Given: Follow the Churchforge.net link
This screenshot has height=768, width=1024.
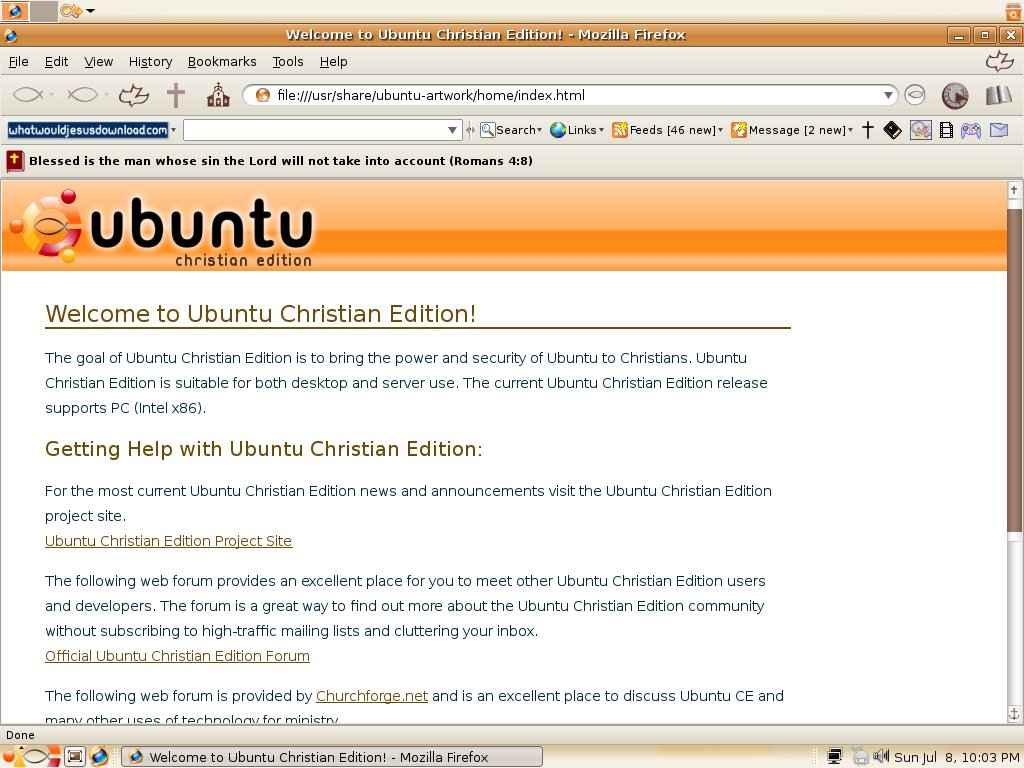Looking at the screenshot, I should (x=372, y=696).
